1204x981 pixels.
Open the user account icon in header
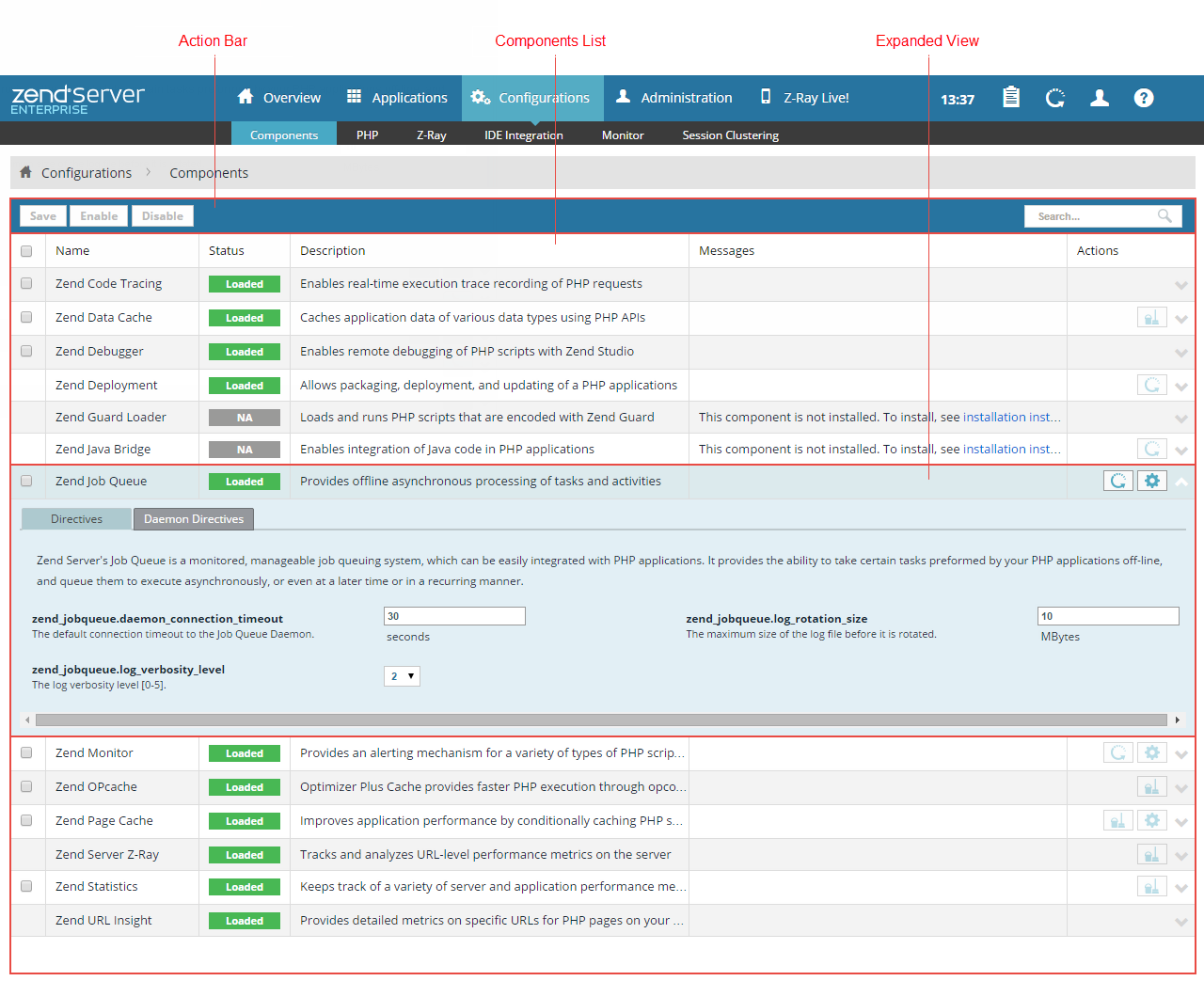1100,98
